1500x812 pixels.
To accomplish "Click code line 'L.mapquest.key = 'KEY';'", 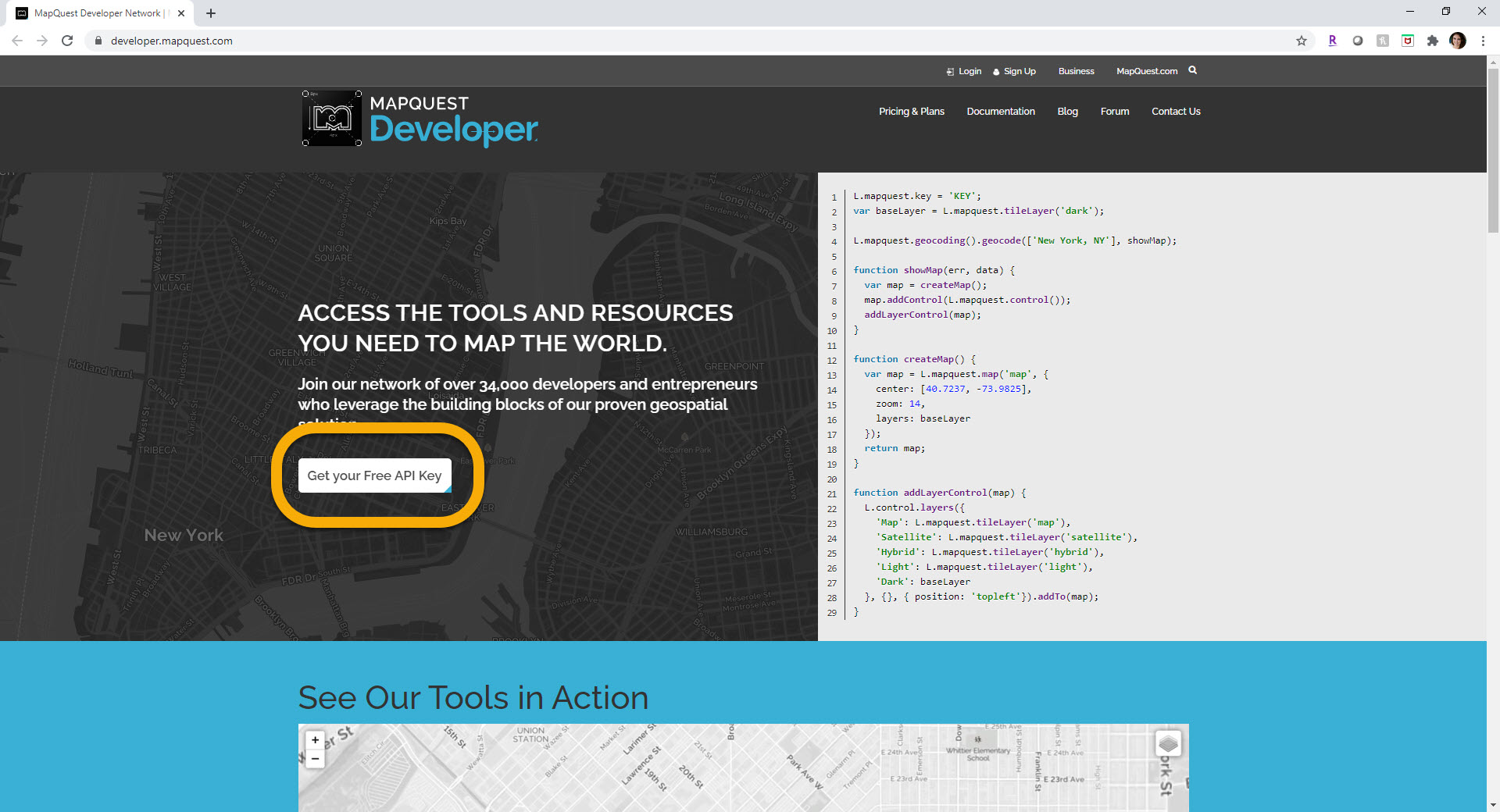I will (917, 196).
